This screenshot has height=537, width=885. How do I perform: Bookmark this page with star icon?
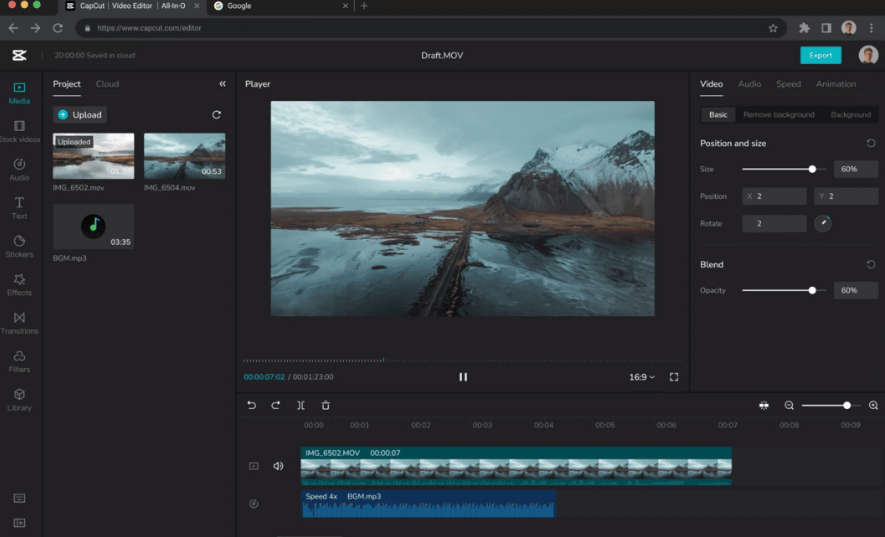(773, 28)
